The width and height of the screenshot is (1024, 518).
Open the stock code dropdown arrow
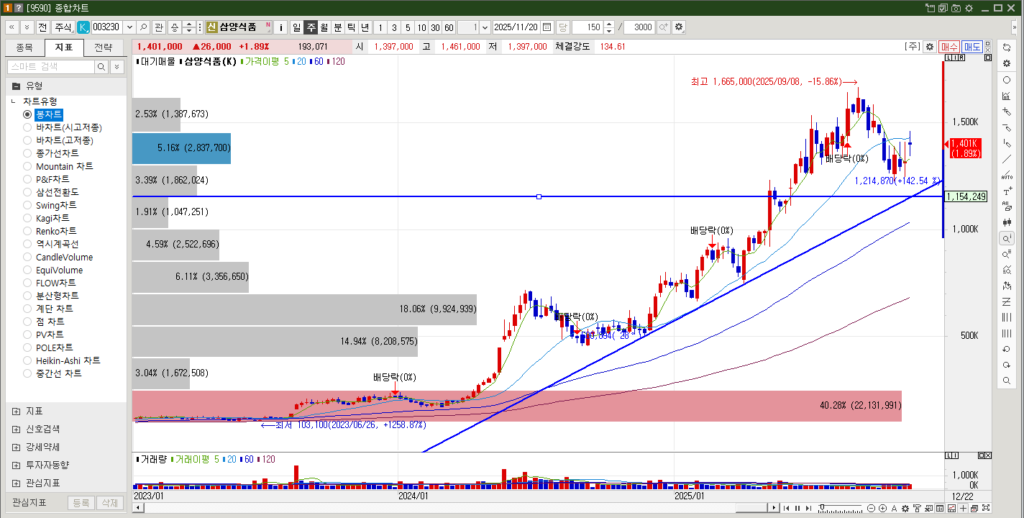129,27
